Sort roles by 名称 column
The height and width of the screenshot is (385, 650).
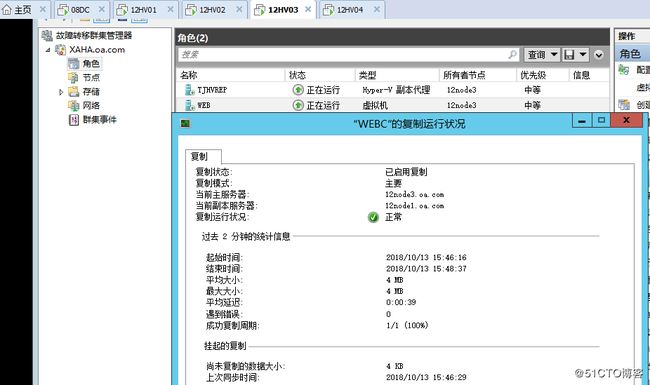click(230, 75)
